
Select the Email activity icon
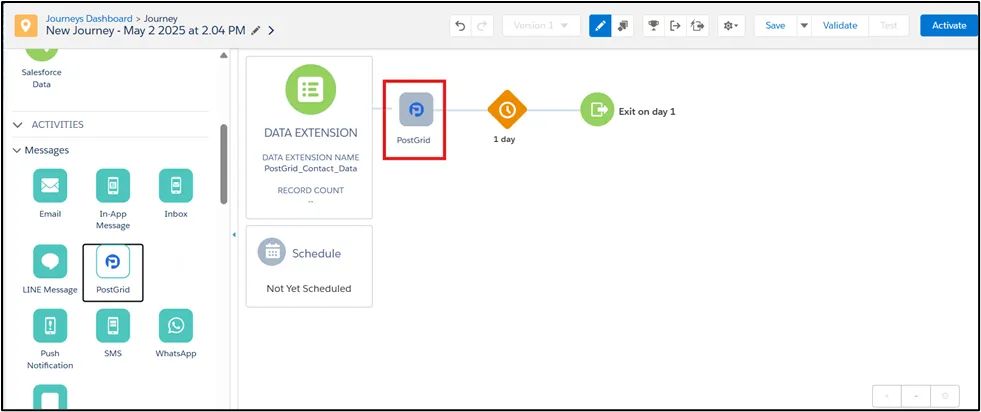pyautogui.click(x=50, y=186)
